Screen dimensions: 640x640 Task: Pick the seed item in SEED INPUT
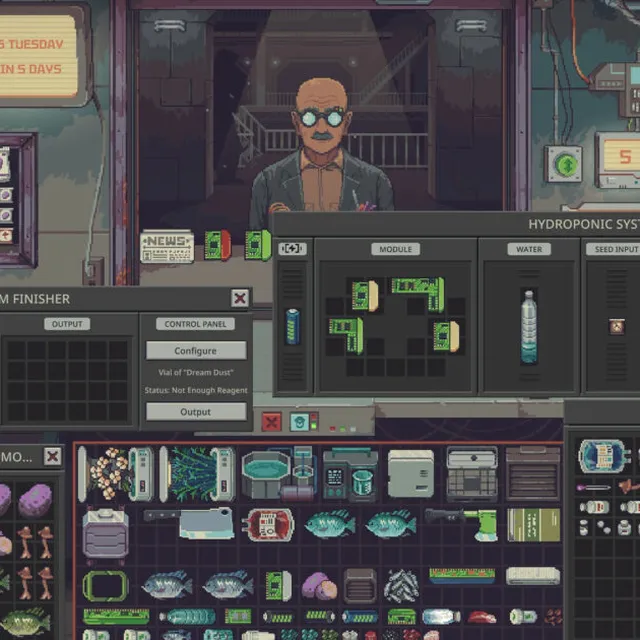[617, 327]
